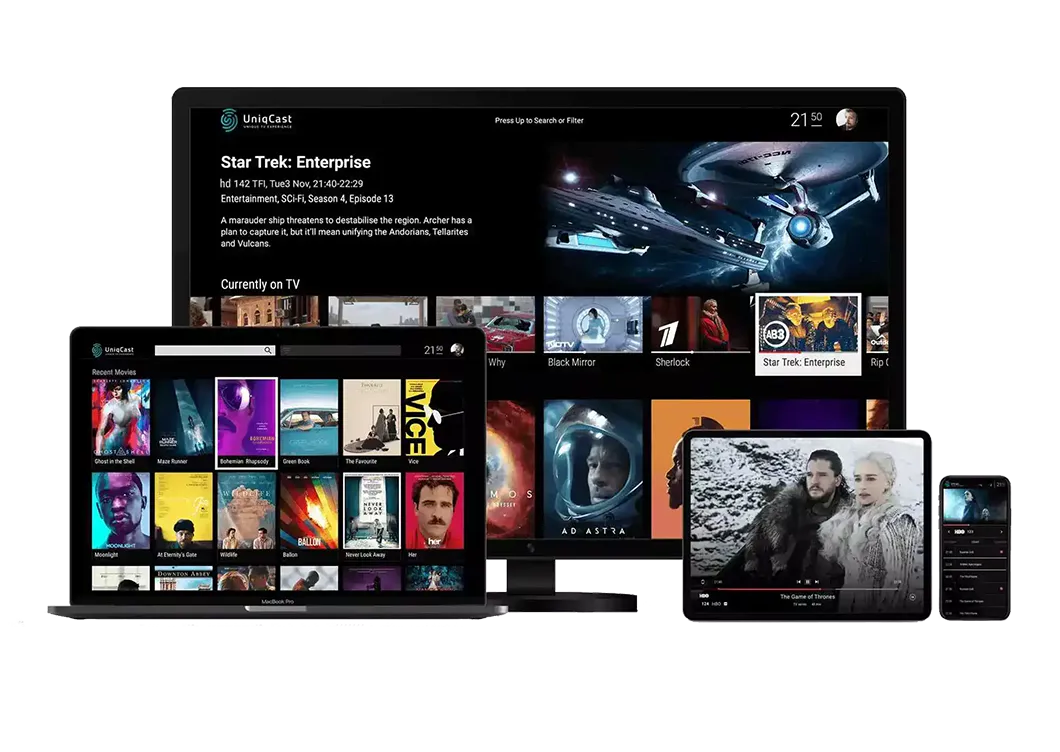Pause playback on the tablet player

[808, 582]
